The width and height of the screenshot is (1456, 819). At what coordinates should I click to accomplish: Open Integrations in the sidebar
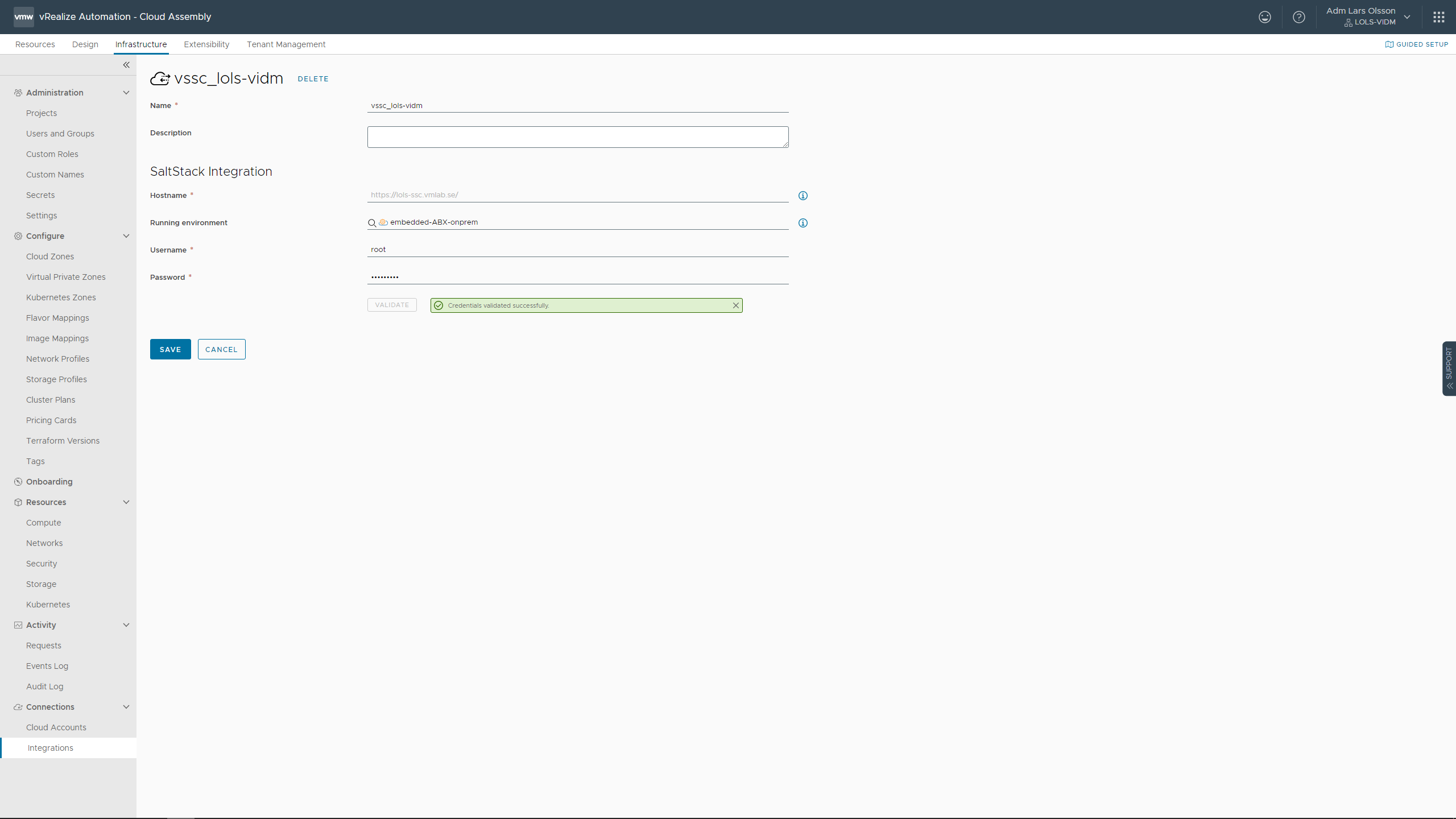coord(68,748)
